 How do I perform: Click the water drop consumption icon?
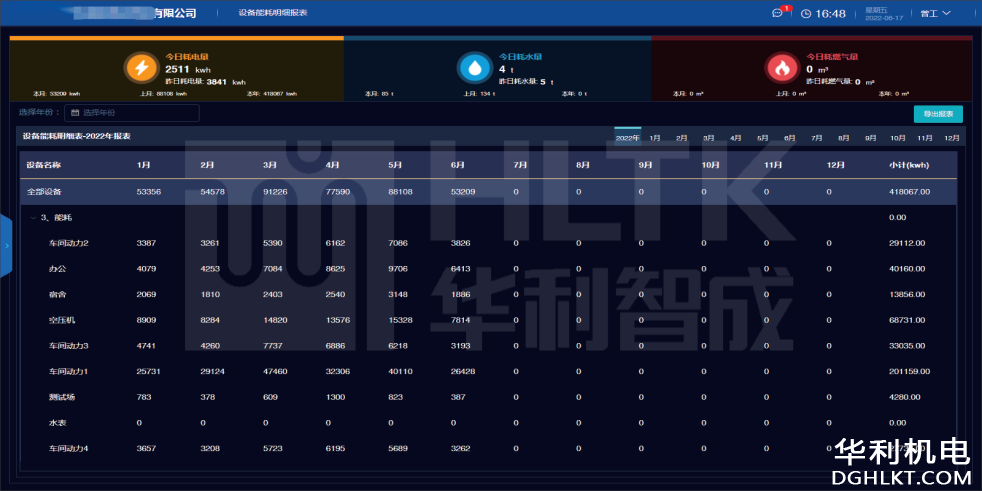click(474, 67)
